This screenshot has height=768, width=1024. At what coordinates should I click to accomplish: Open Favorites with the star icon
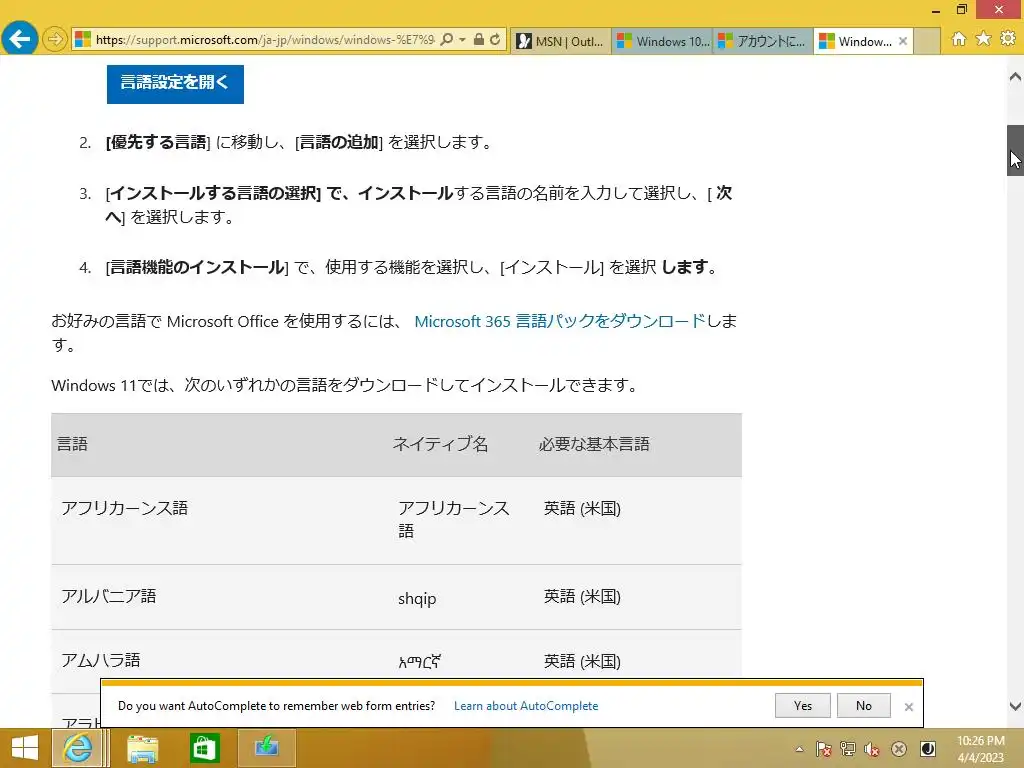tap(984, 39)
